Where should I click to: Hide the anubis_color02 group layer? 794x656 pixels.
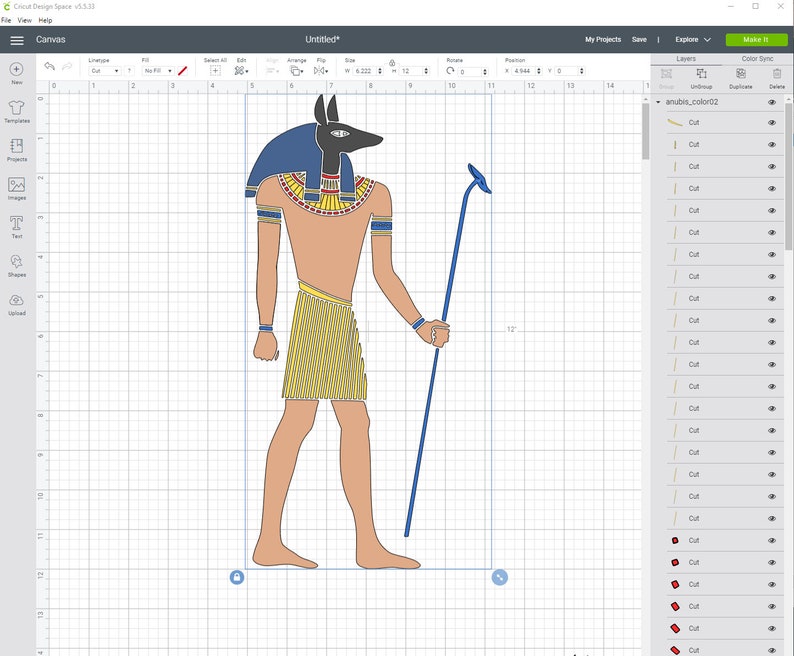coord(772,102)
